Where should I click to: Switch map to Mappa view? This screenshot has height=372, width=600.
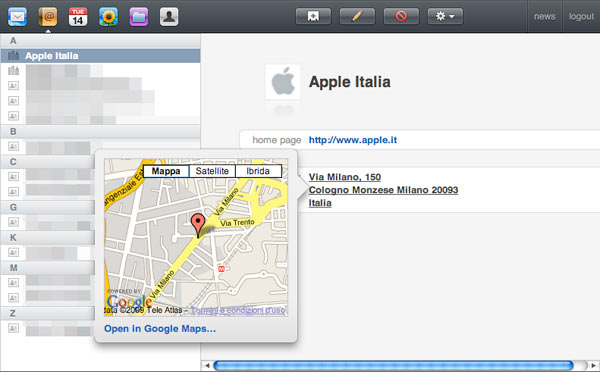[x=166, y=171]
